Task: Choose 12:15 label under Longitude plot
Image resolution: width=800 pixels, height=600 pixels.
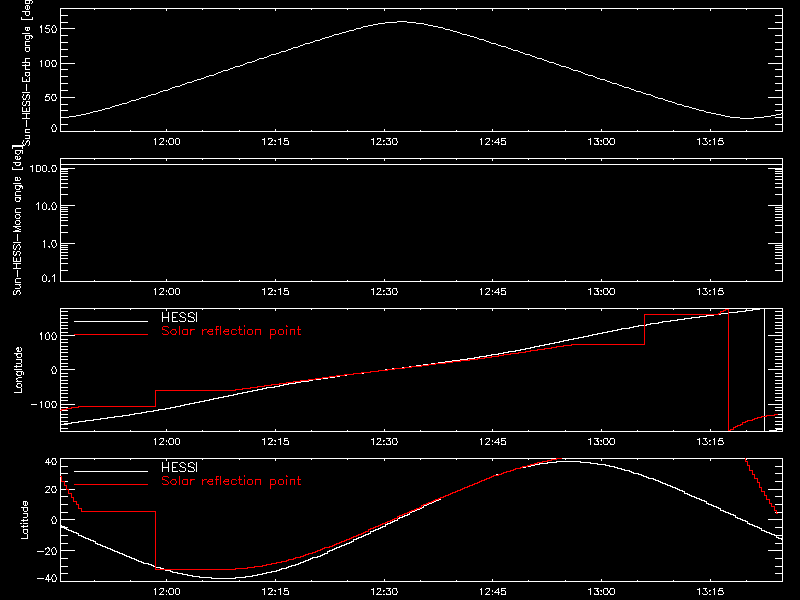Action: [x=275, y=441]
